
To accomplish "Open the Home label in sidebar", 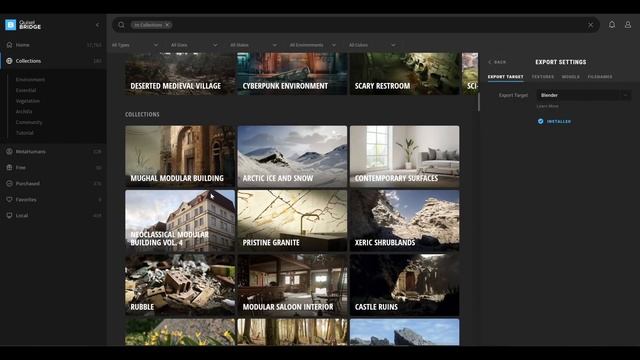I will 22,45.
